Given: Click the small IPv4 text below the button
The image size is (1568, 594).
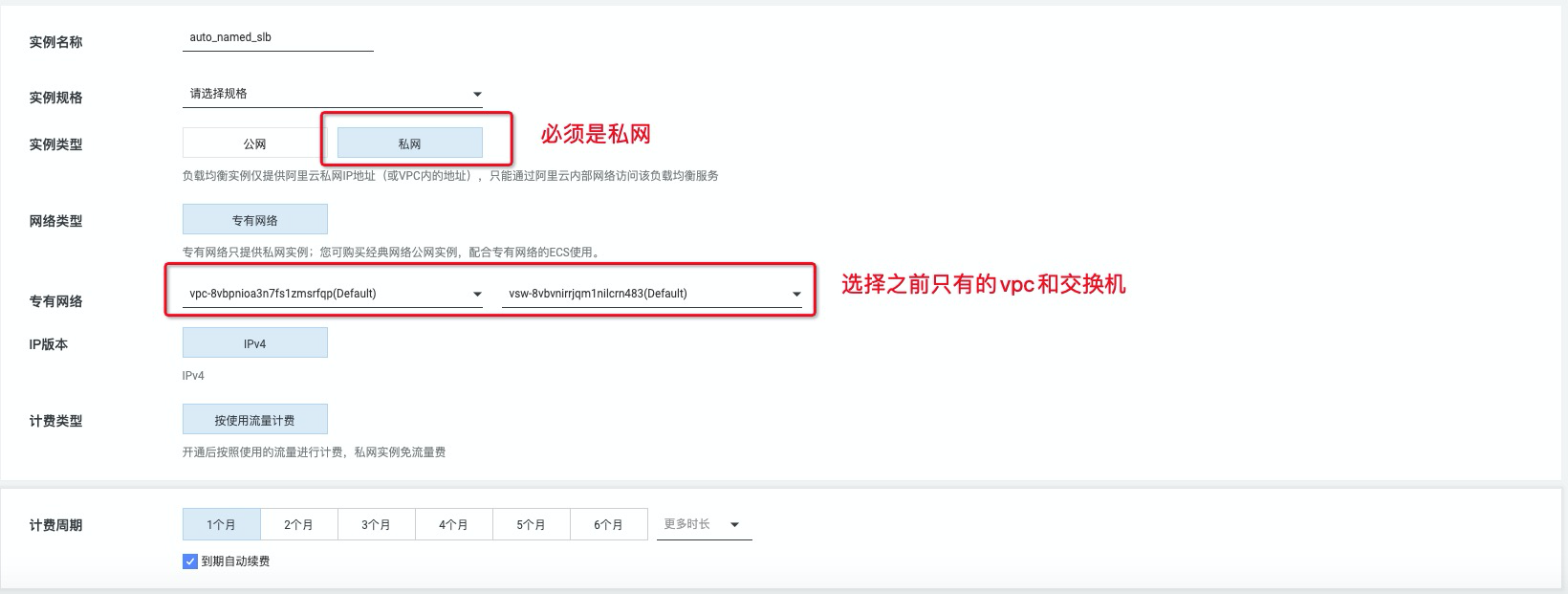Looking at the screenshot, I should tap(193, 376).
